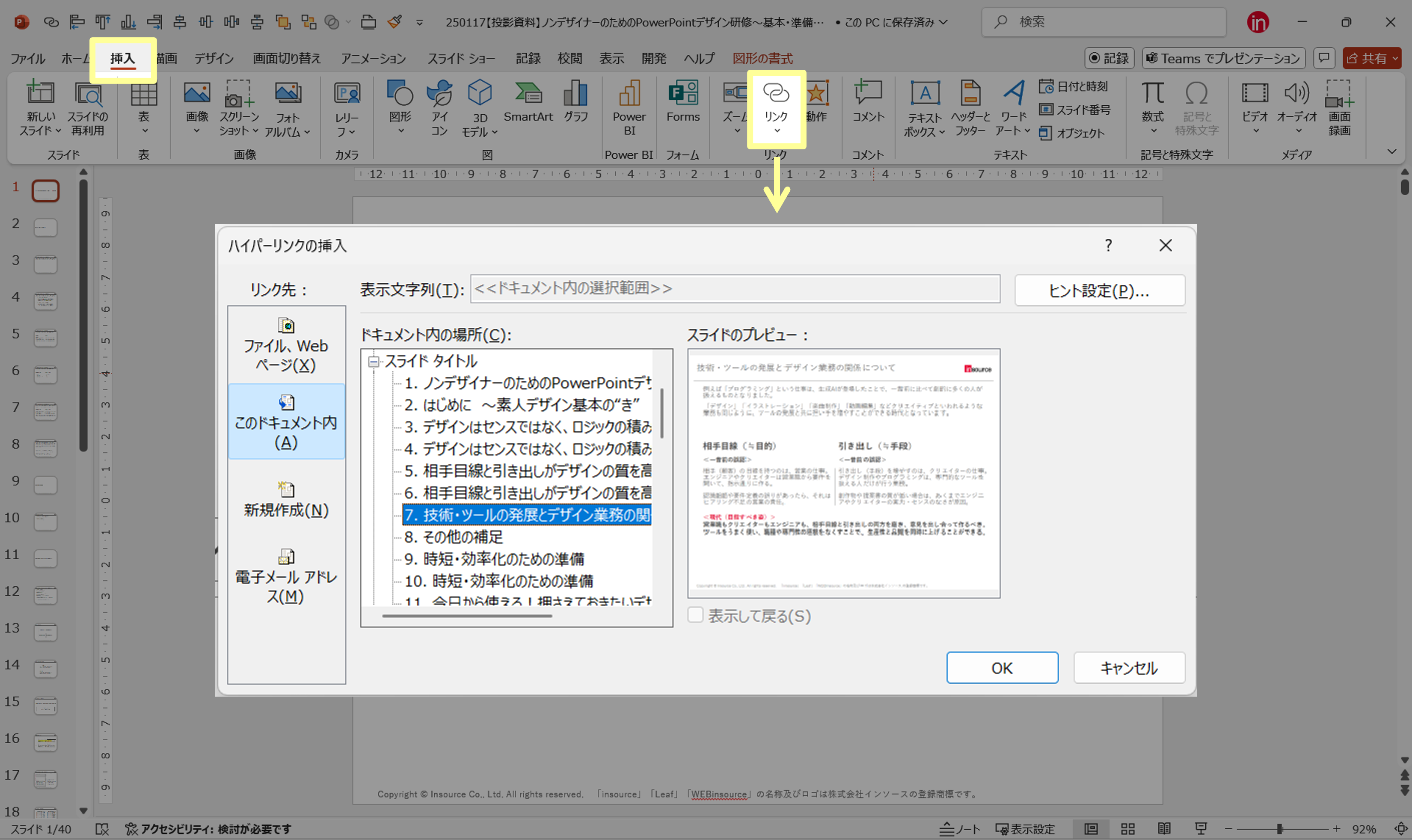1412x840 pixels.
Task: Insert テキストボックス
Action: pos(925,108)
